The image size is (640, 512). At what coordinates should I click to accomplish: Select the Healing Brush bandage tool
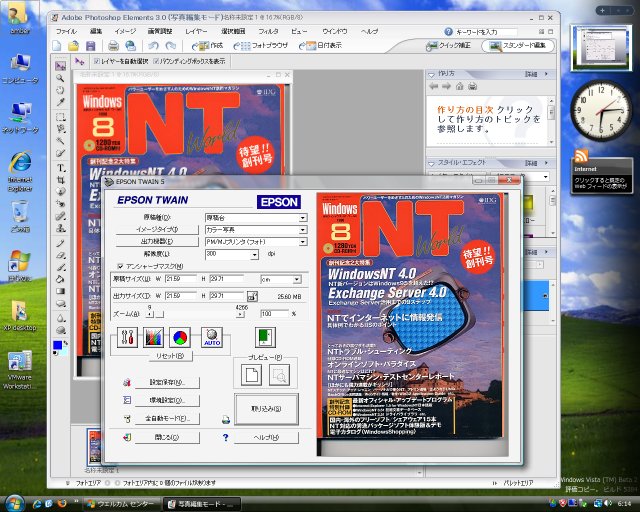tap(60, 216)
